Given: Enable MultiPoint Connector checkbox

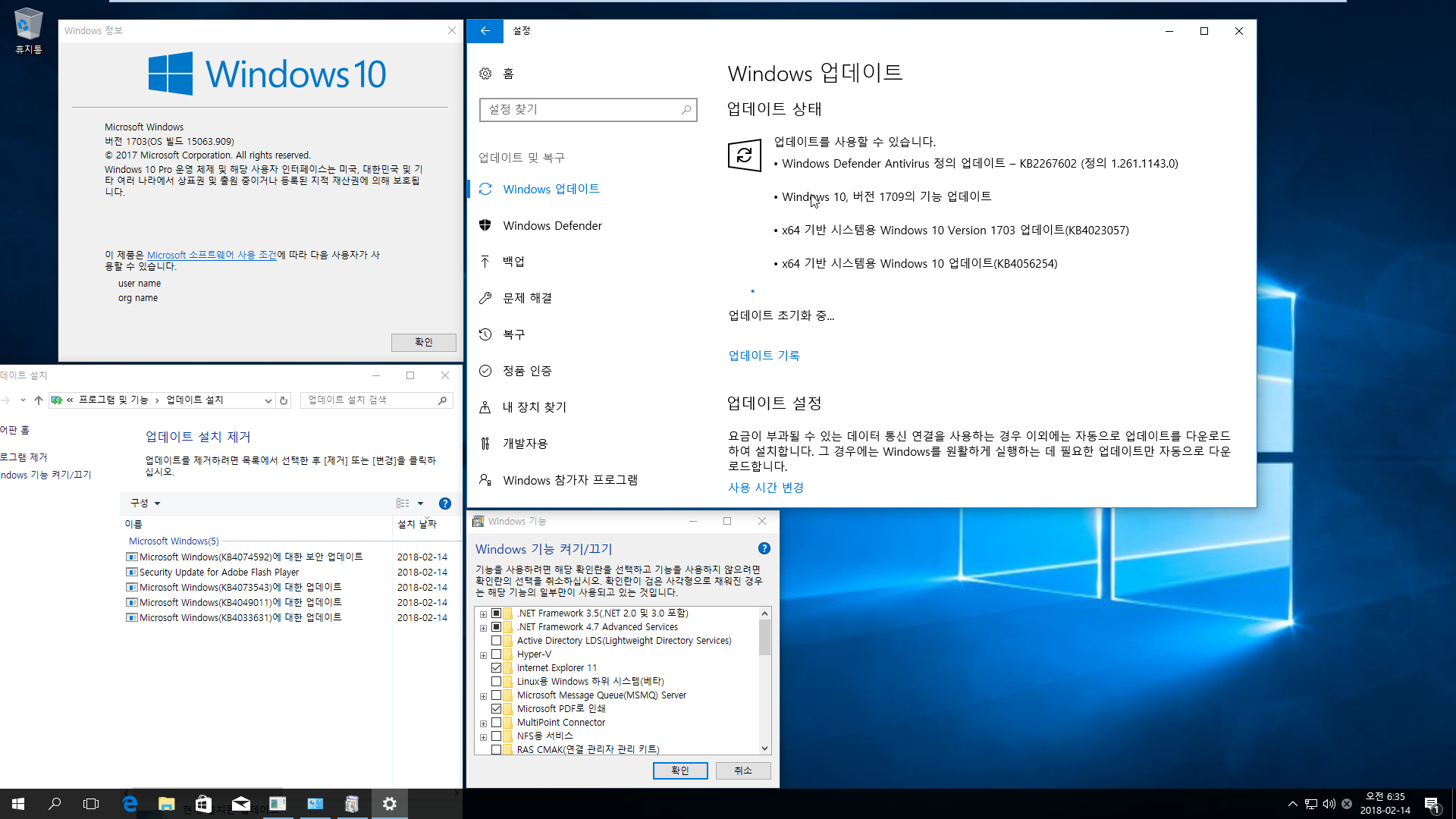Looking at the screenshot, I should tap(496, 723).
